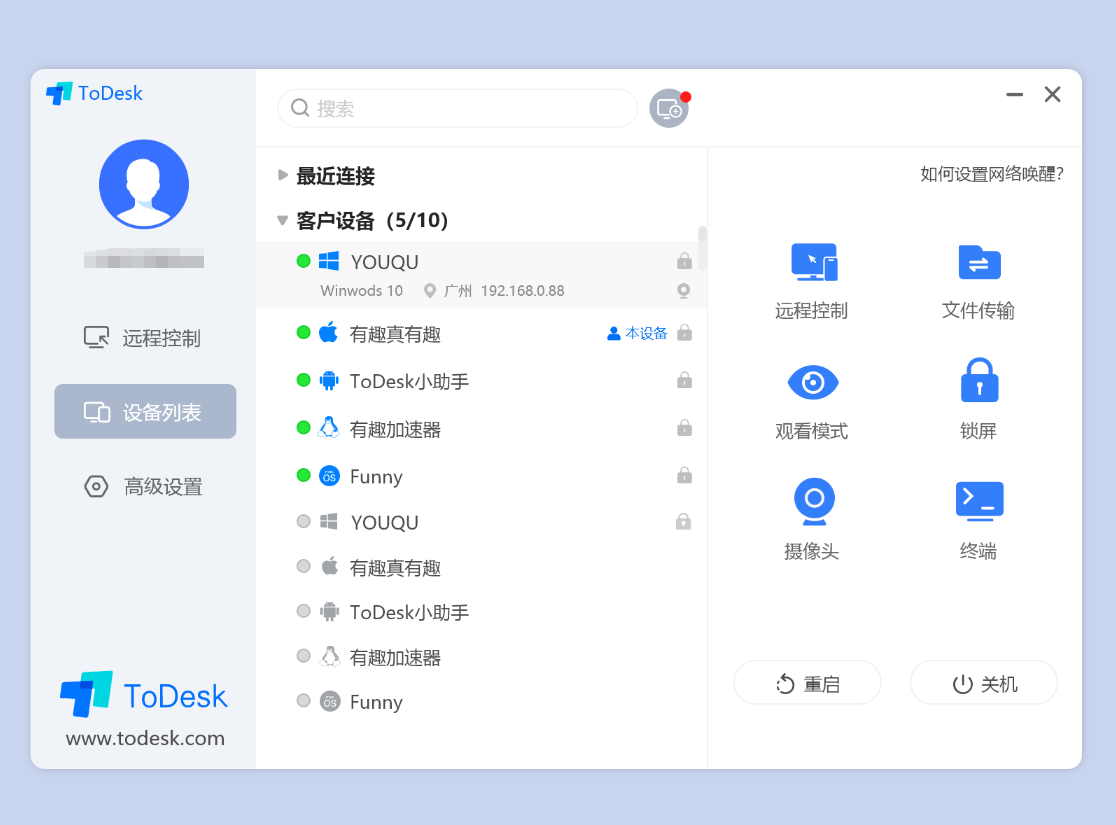Minimize the ToDesk window
The image size is (1116, 825).
point(1014,94)
